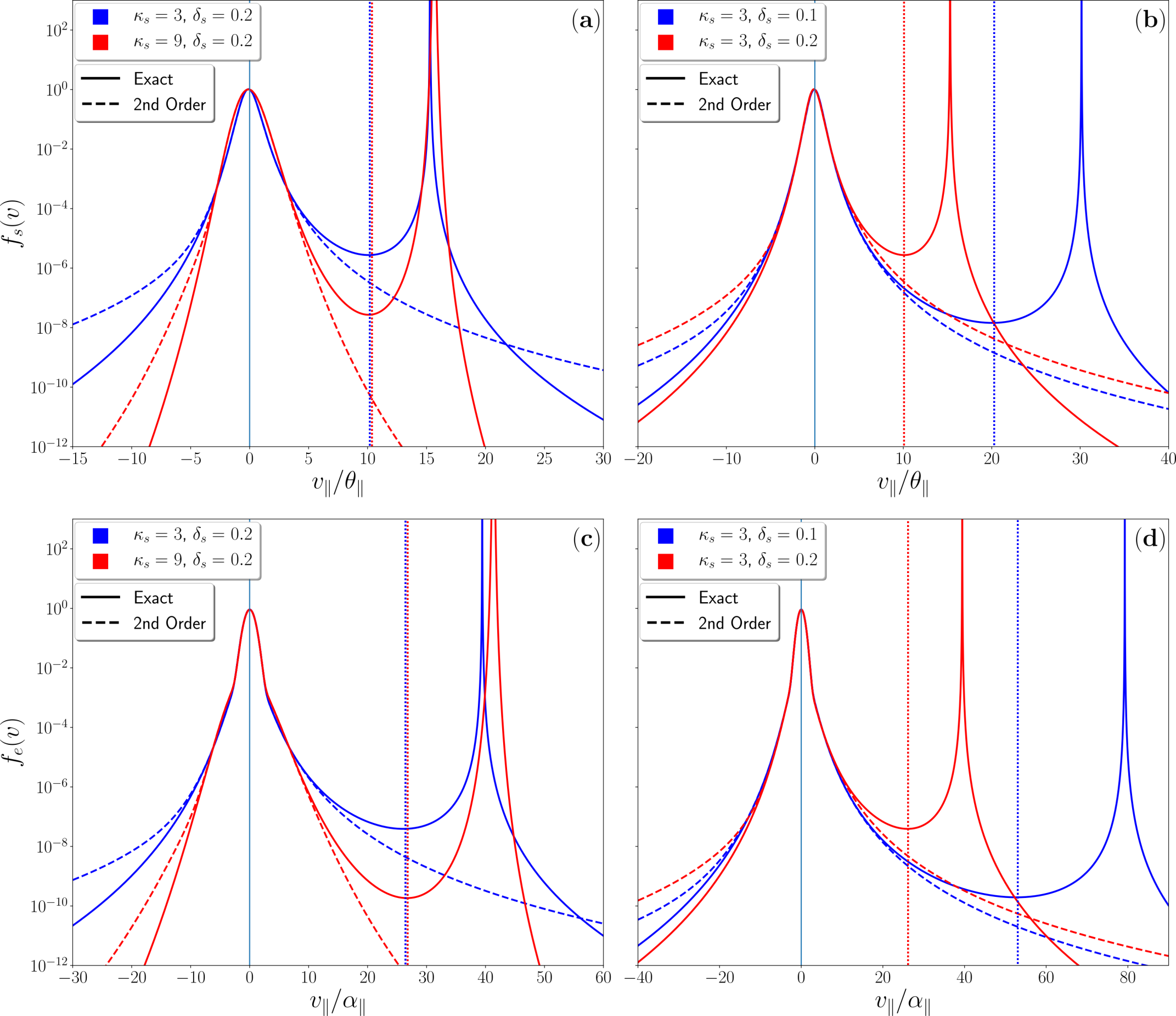
Task: Click the red swatch in panel (c) legend
Action: click(100, 561)
